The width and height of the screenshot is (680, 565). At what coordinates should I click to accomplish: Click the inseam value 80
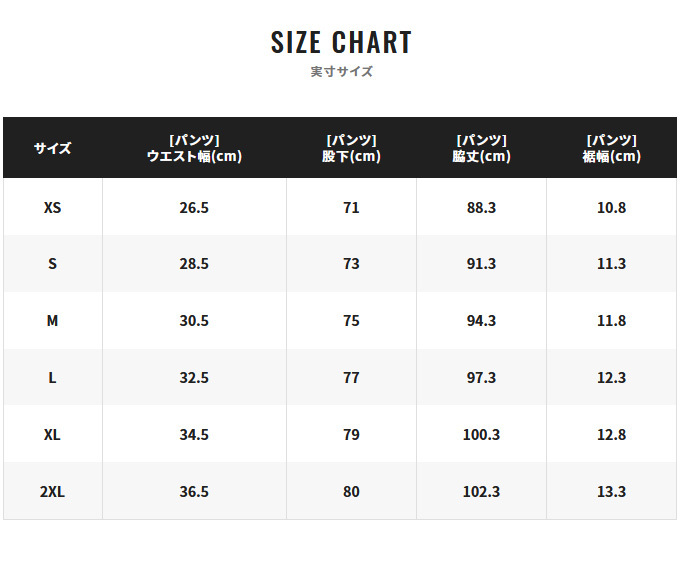[x=351, y=492]
